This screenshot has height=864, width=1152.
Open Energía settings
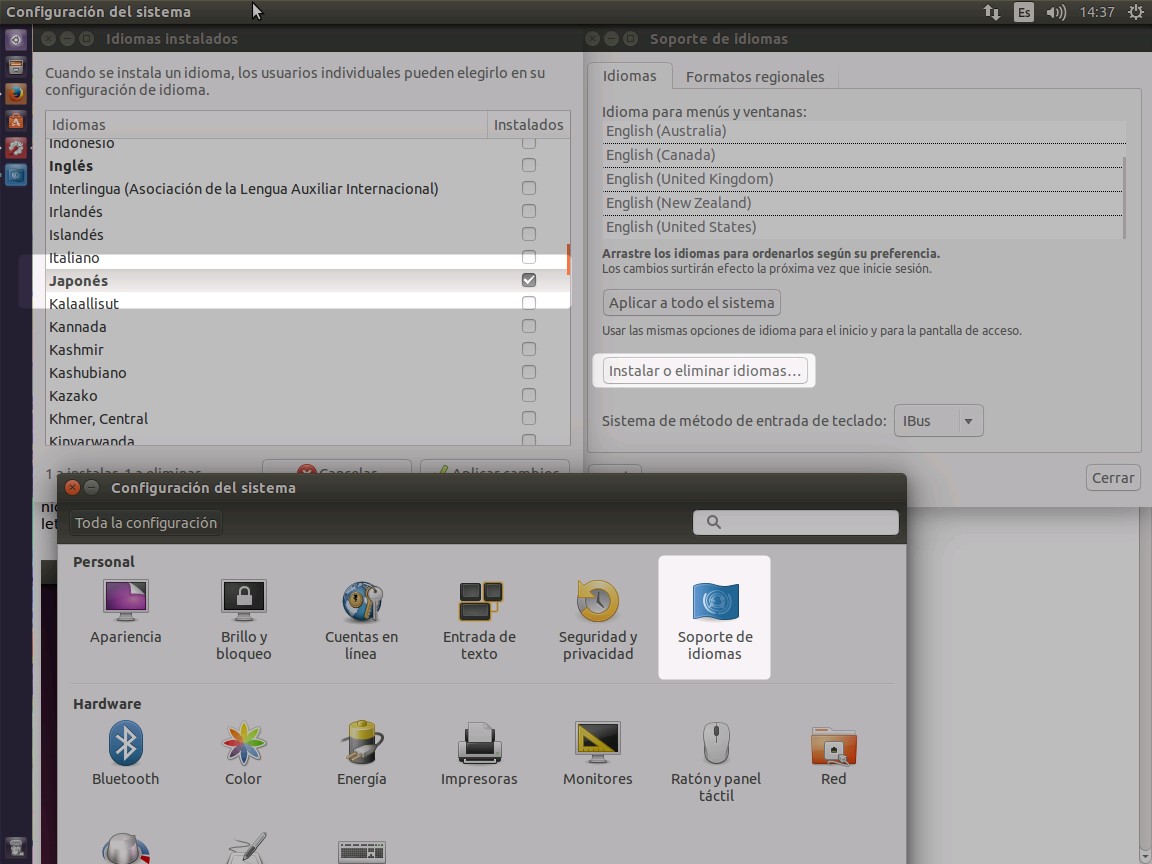point(361,753)
